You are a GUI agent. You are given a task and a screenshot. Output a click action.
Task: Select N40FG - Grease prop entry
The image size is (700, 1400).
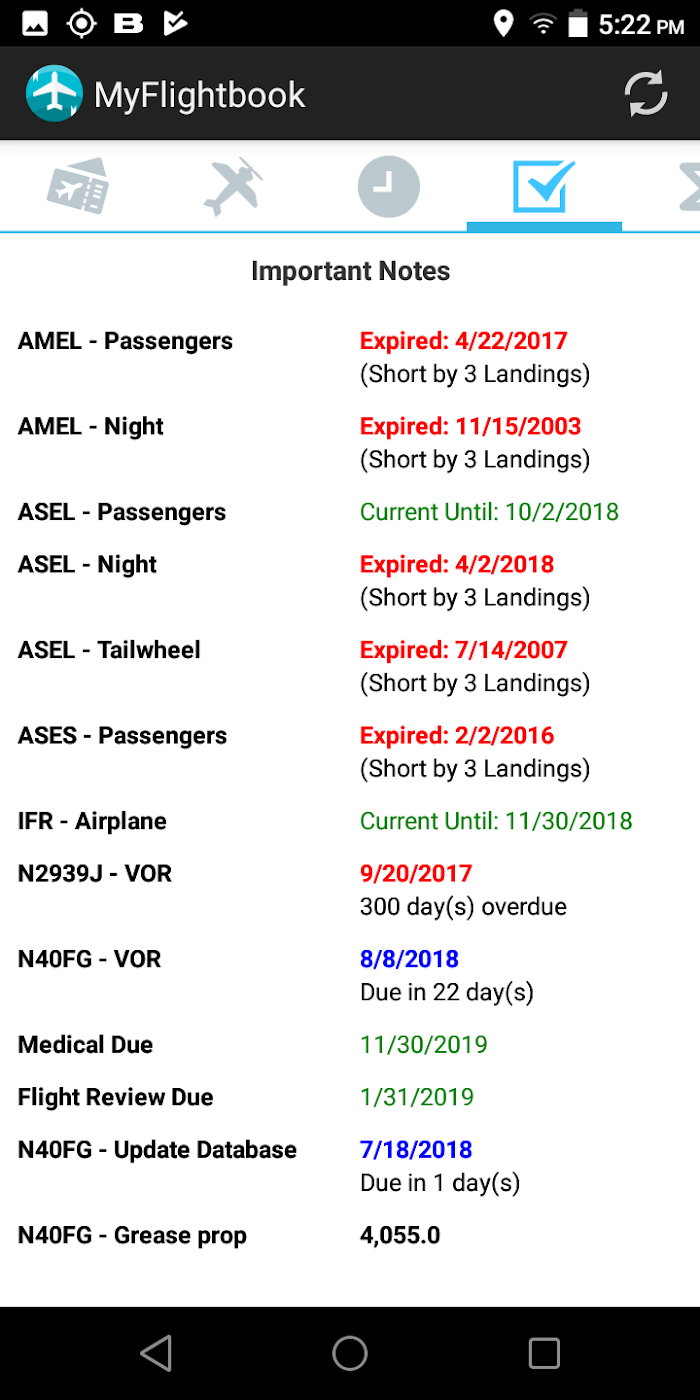[350, 1235]
